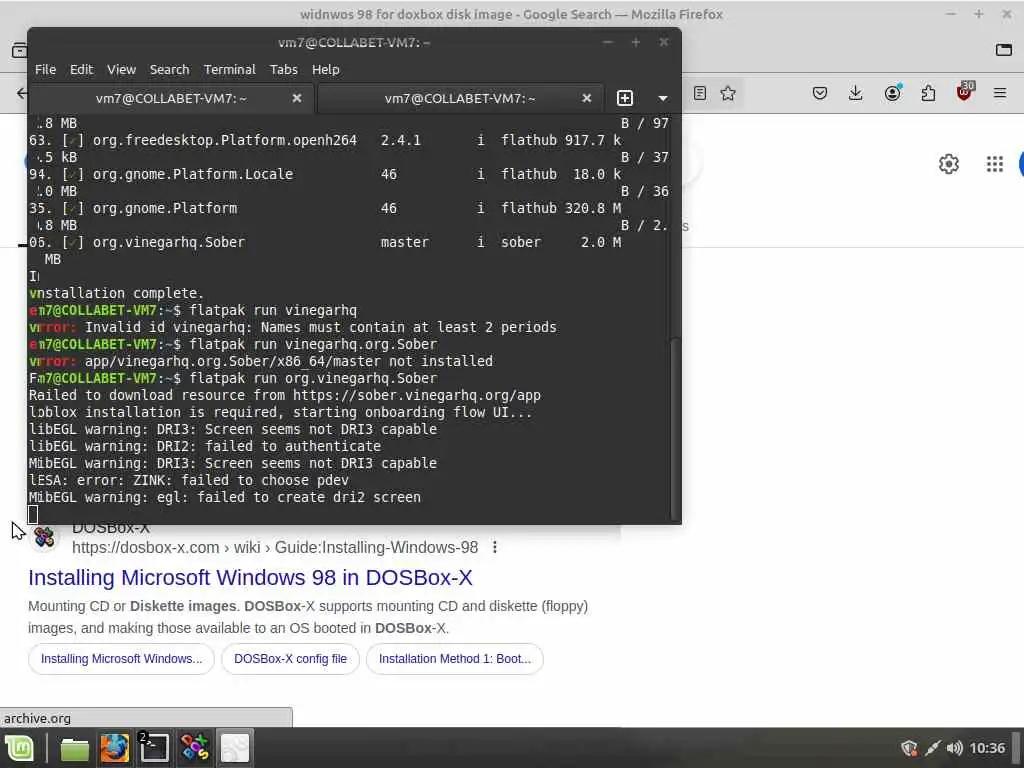Click the 'Installation Method 1: Boot...' chip
The height and width of the screenshot is (768, 1024).
coord(455,659)
